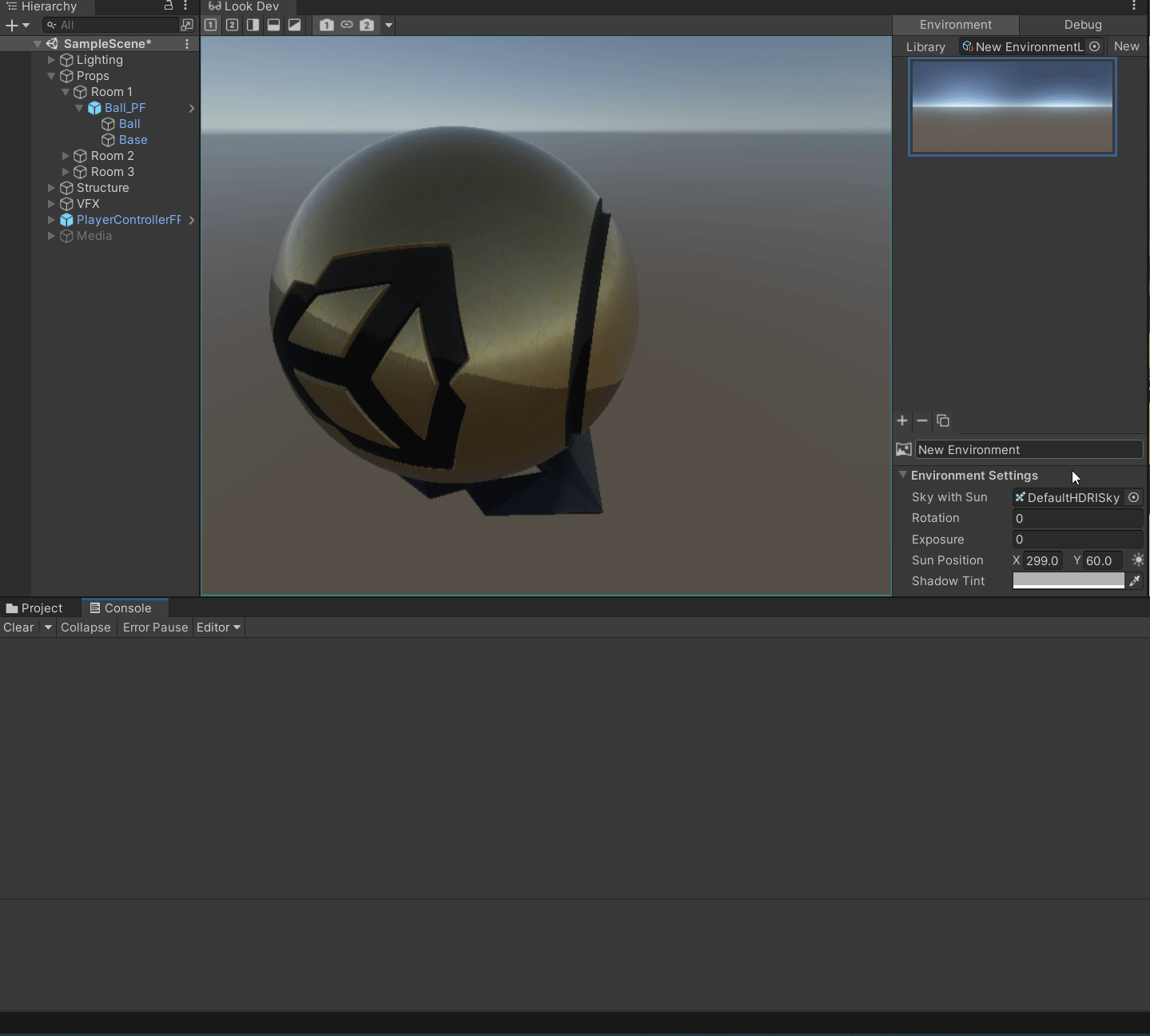Expand the Room 3 object
This screenshot has height=1036, width=1150.
click(66, 172)
